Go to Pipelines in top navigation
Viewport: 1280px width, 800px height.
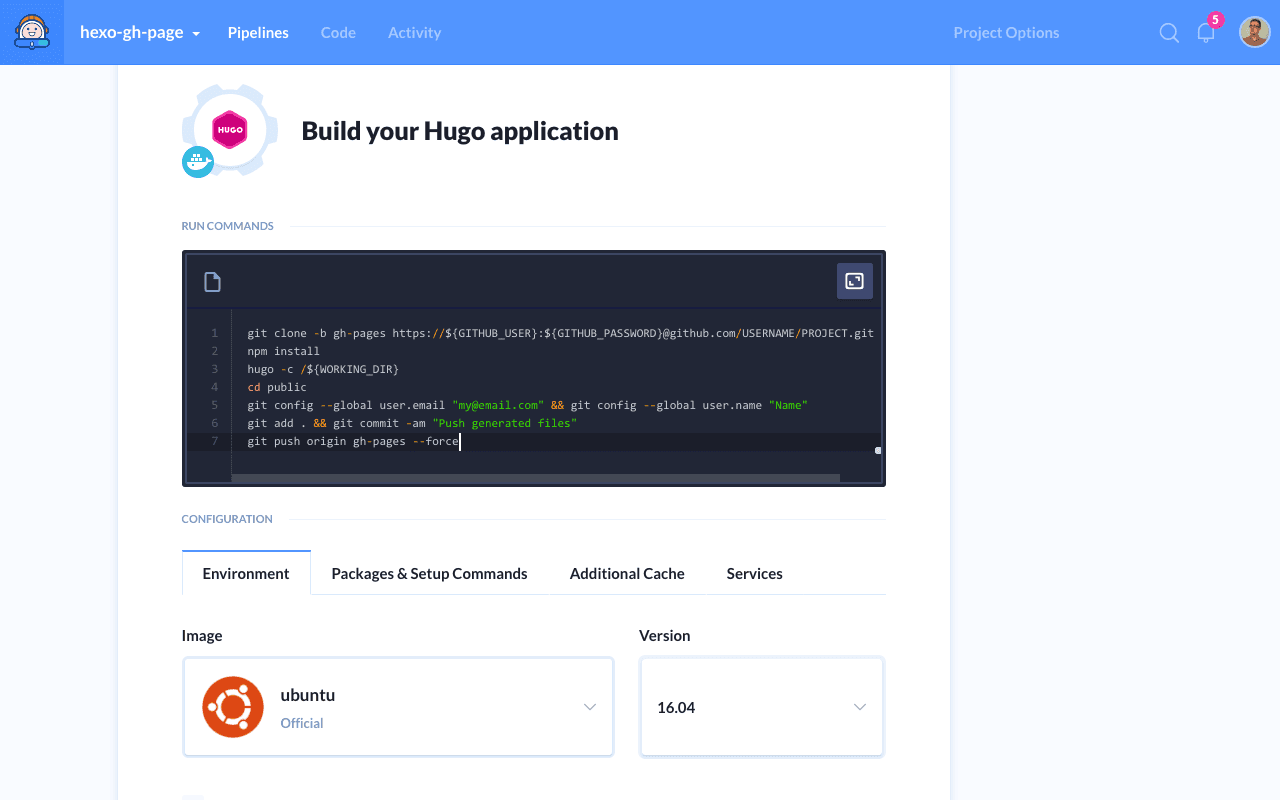click(x=258, y=32)
